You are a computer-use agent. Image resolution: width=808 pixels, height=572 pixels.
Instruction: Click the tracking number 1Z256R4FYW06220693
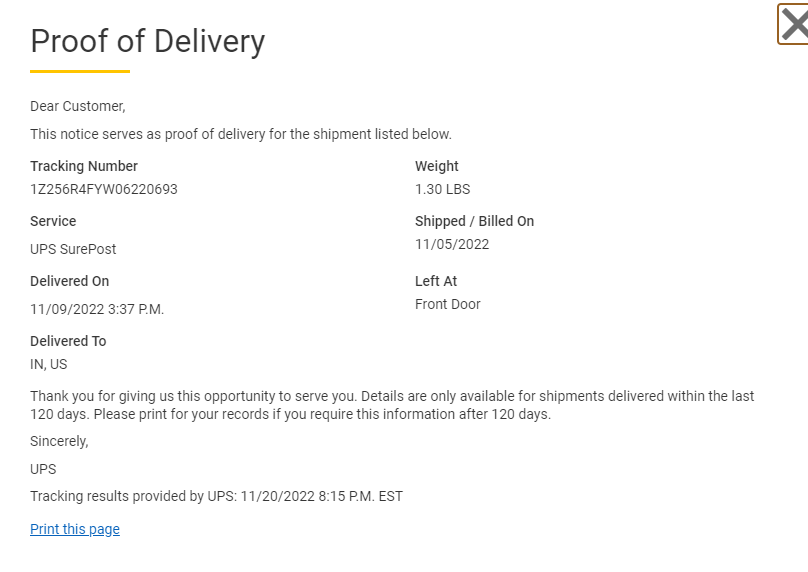(x=104, y=189)
